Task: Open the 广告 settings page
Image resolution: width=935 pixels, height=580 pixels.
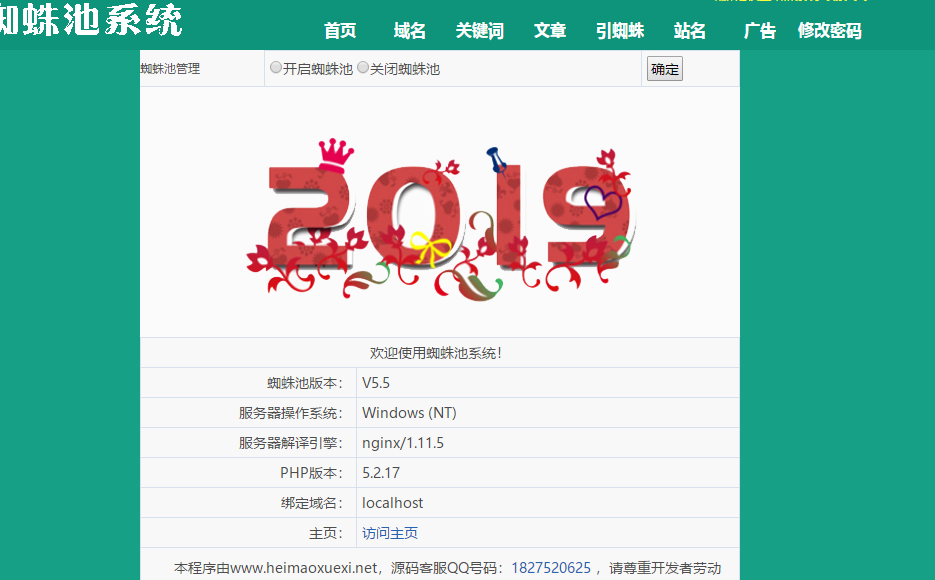Action: pyautogui.click(x=760, y=31)
